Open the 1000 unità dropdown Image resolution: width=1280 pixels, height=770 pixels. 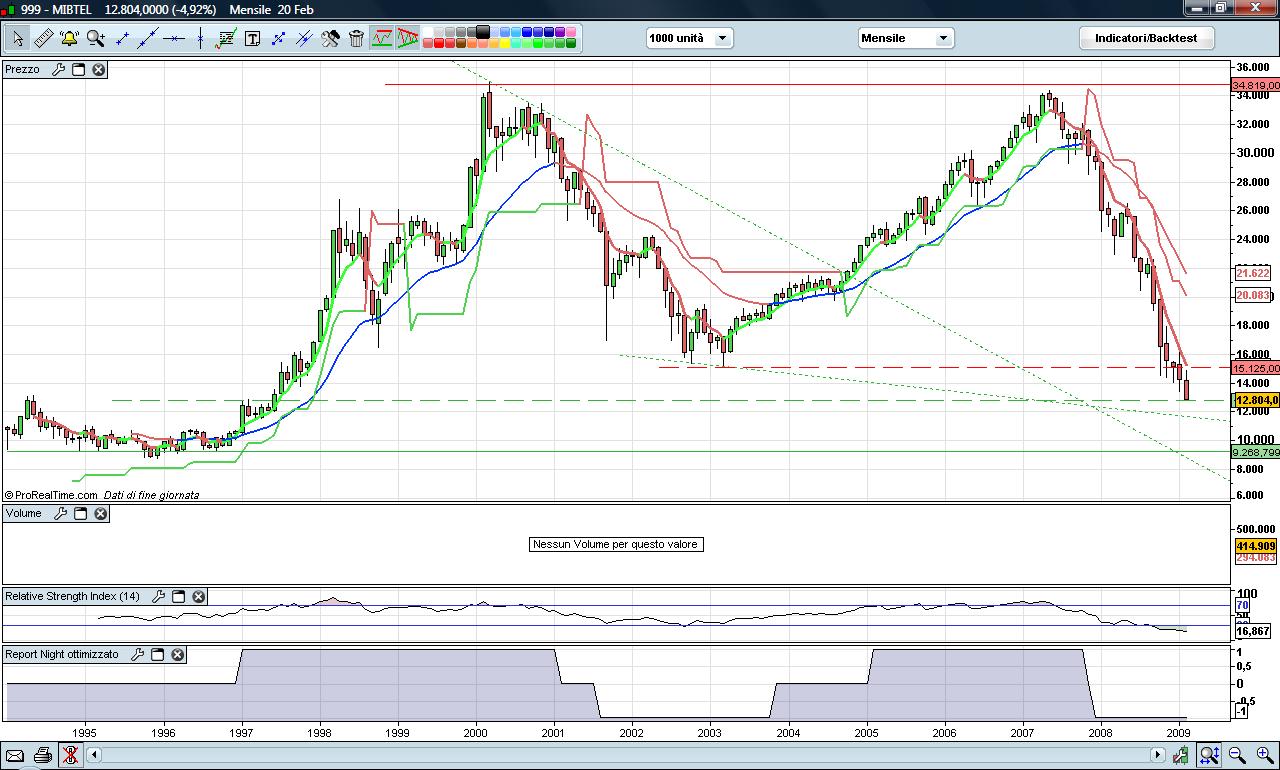[689, 38]
